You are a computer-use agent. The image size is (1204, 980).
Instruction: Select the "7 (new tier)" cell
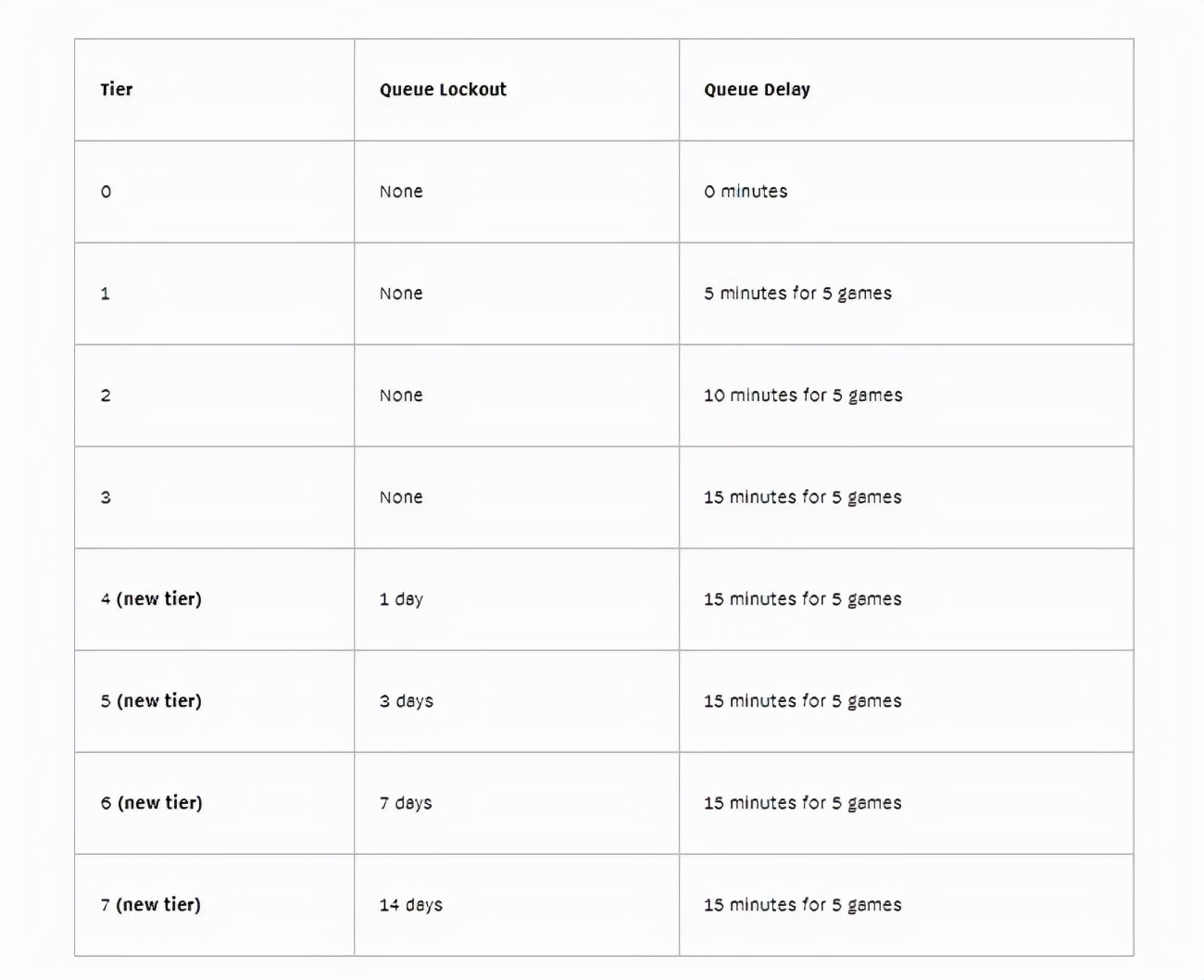151,905
